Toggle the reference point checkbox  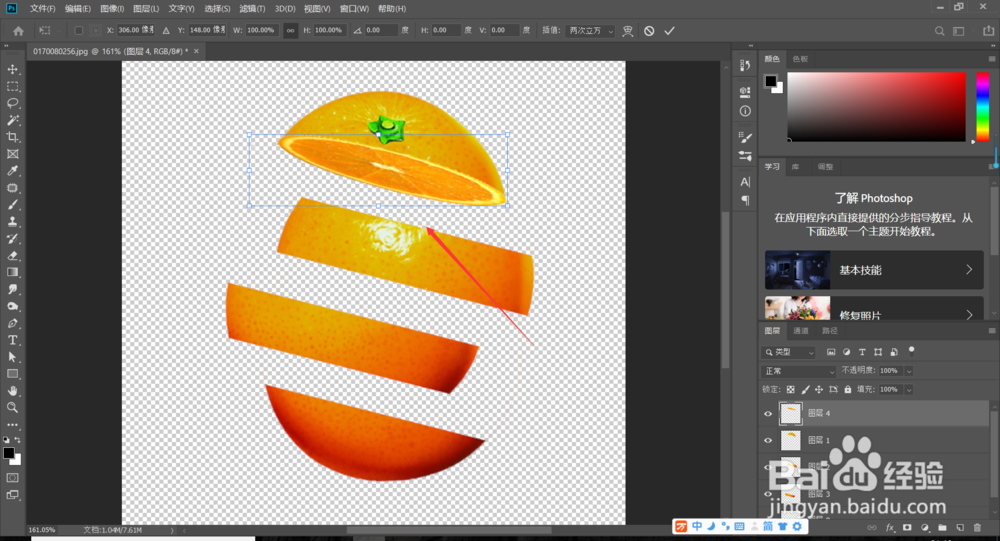[x=78, y=31]
